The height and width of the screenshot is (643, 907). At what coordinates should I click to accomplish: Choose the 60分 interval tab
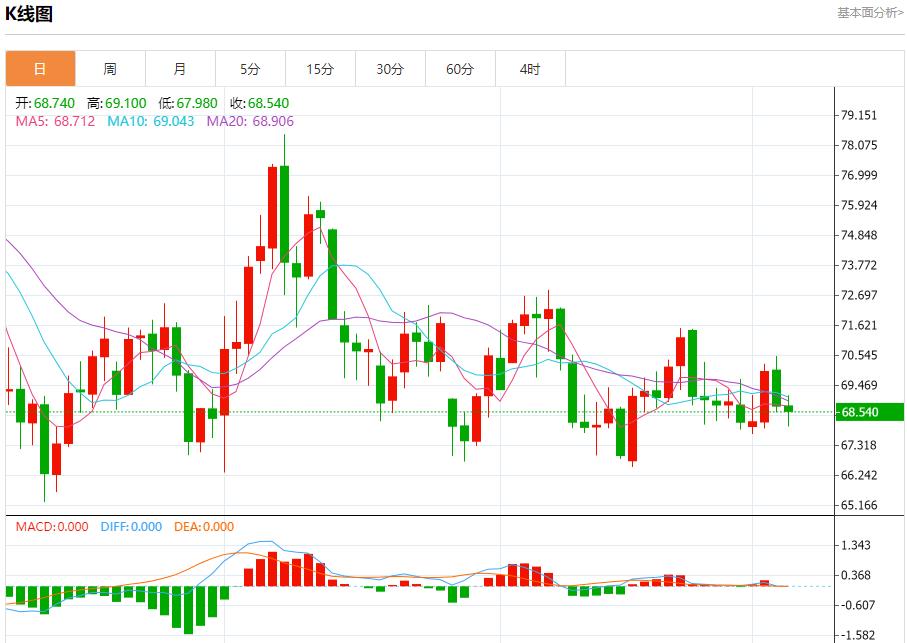[460, 69]
